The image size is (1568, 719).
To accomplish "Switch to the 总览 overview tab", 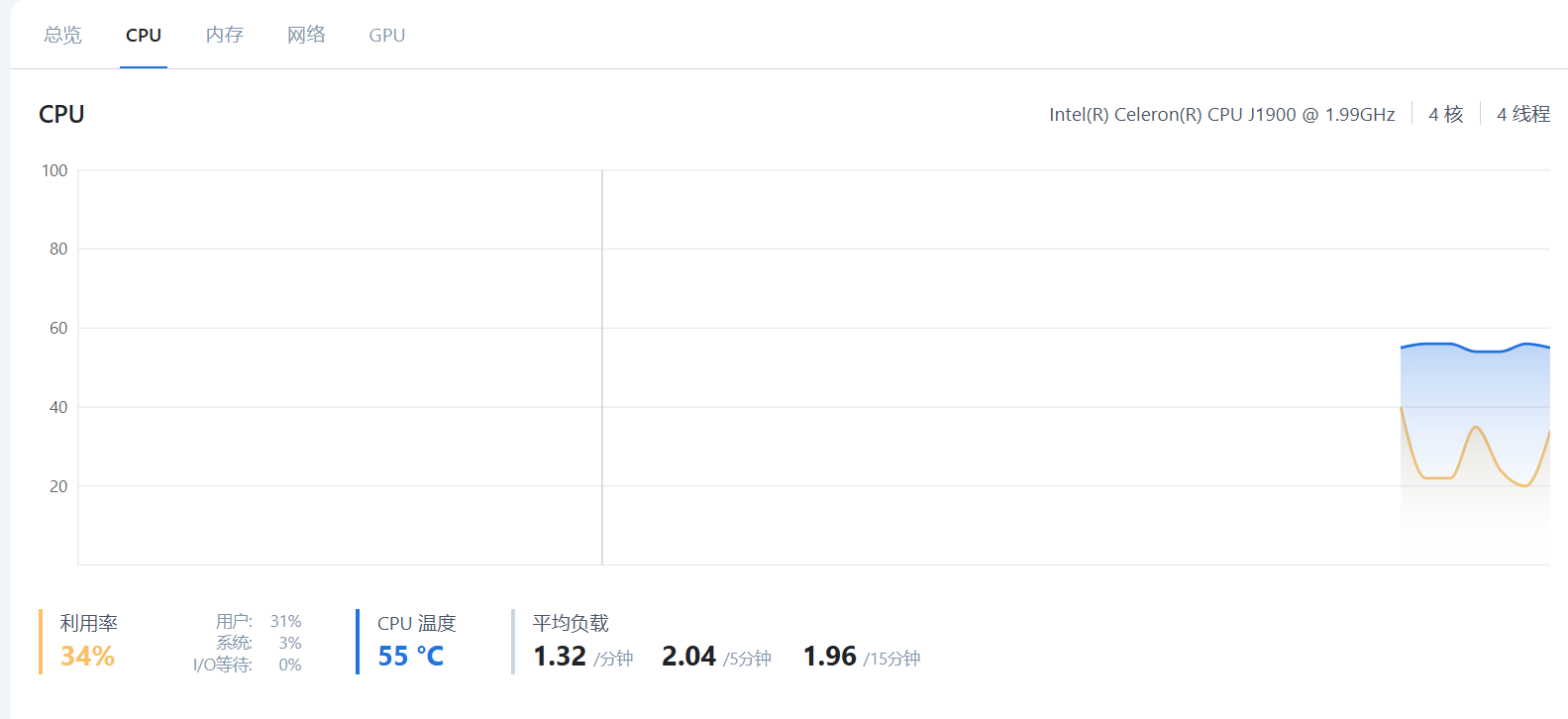I will [62, 35].
